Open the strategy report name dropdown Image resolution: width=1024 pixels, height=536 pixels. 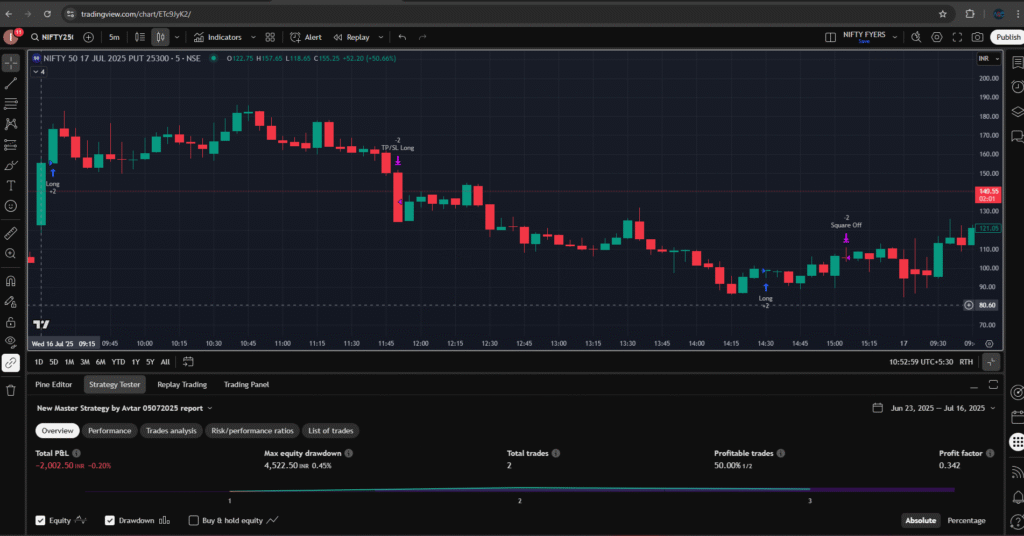click(x=125, y=408)
